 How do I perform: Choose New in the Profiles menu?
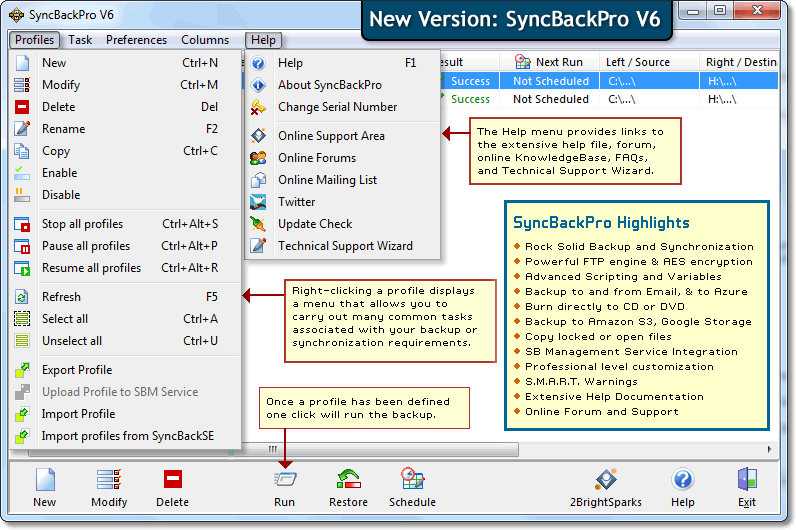click(x=125, y=63)
